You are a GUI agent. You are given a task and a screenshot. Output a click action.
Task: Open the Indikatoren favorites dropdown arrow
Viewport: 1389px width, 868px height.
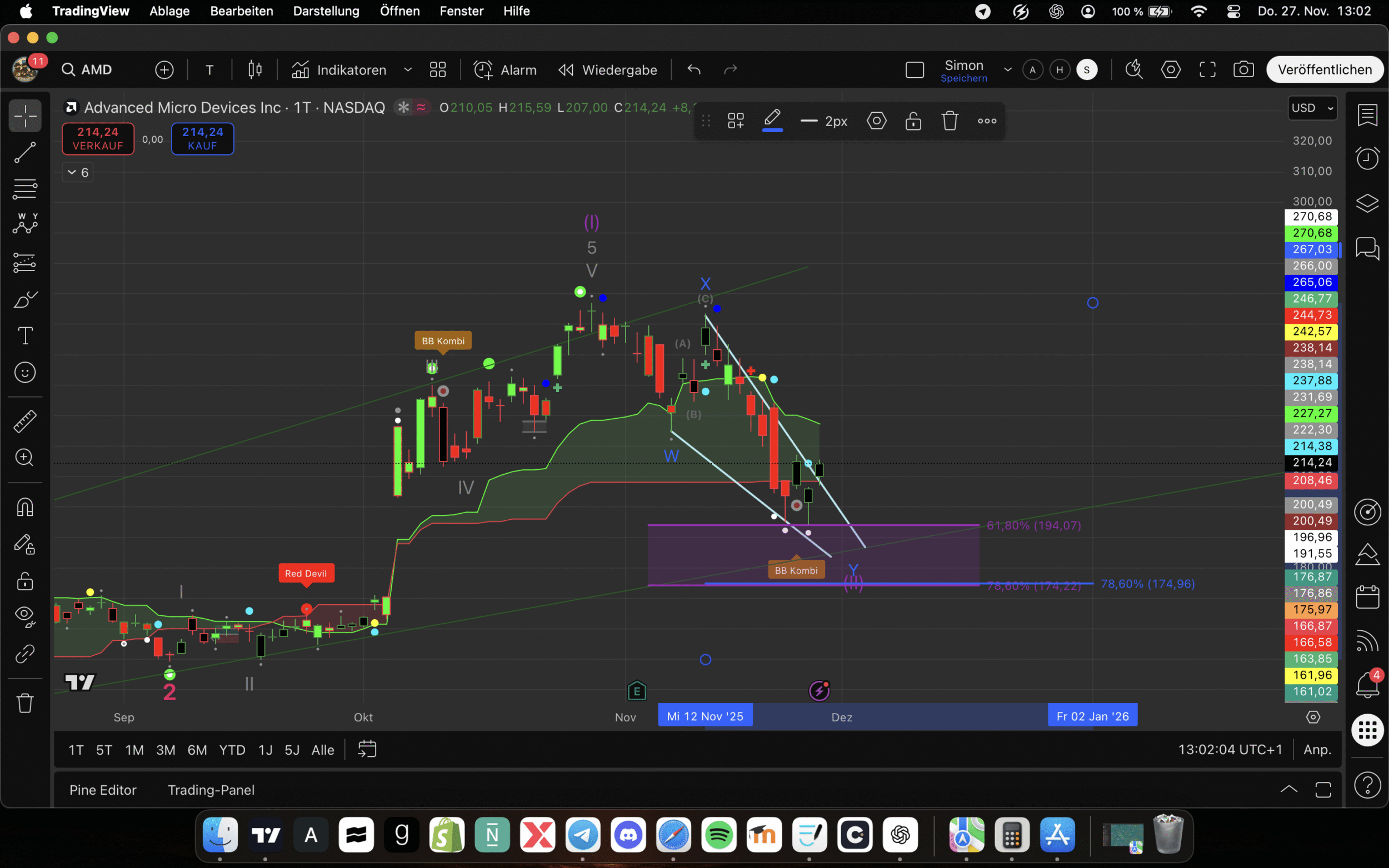408,70
